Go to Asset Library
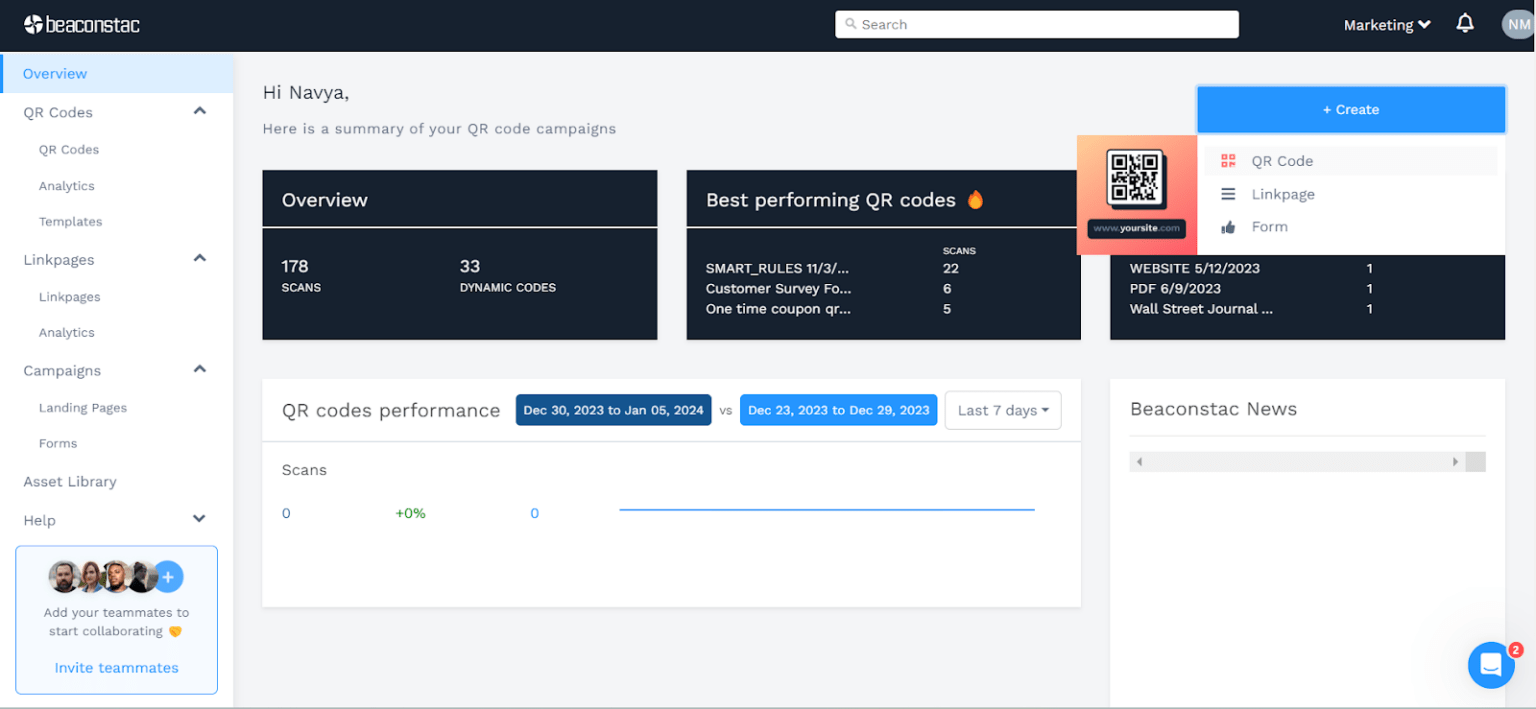Viewport: 1536px width, 709px height. coord(70,482)
